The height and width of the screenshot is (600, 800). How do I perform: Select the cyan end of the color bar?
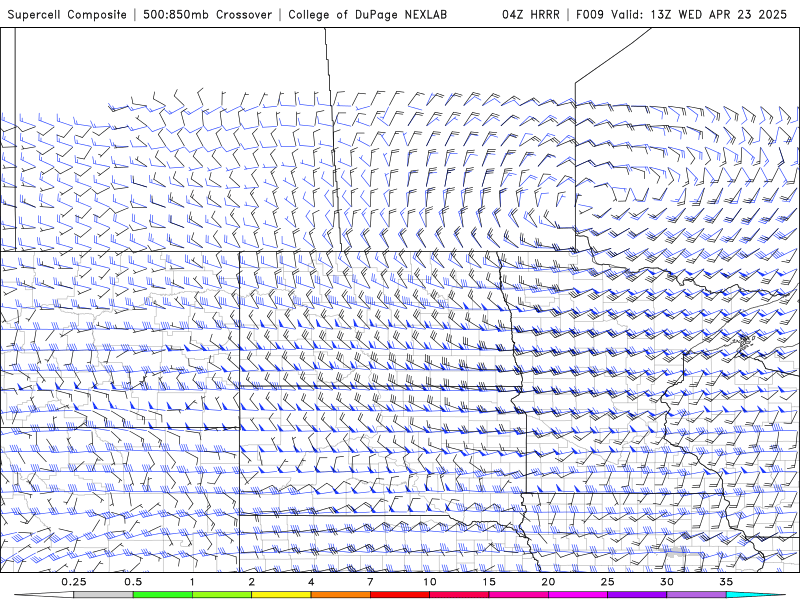[x=755, y=595]
